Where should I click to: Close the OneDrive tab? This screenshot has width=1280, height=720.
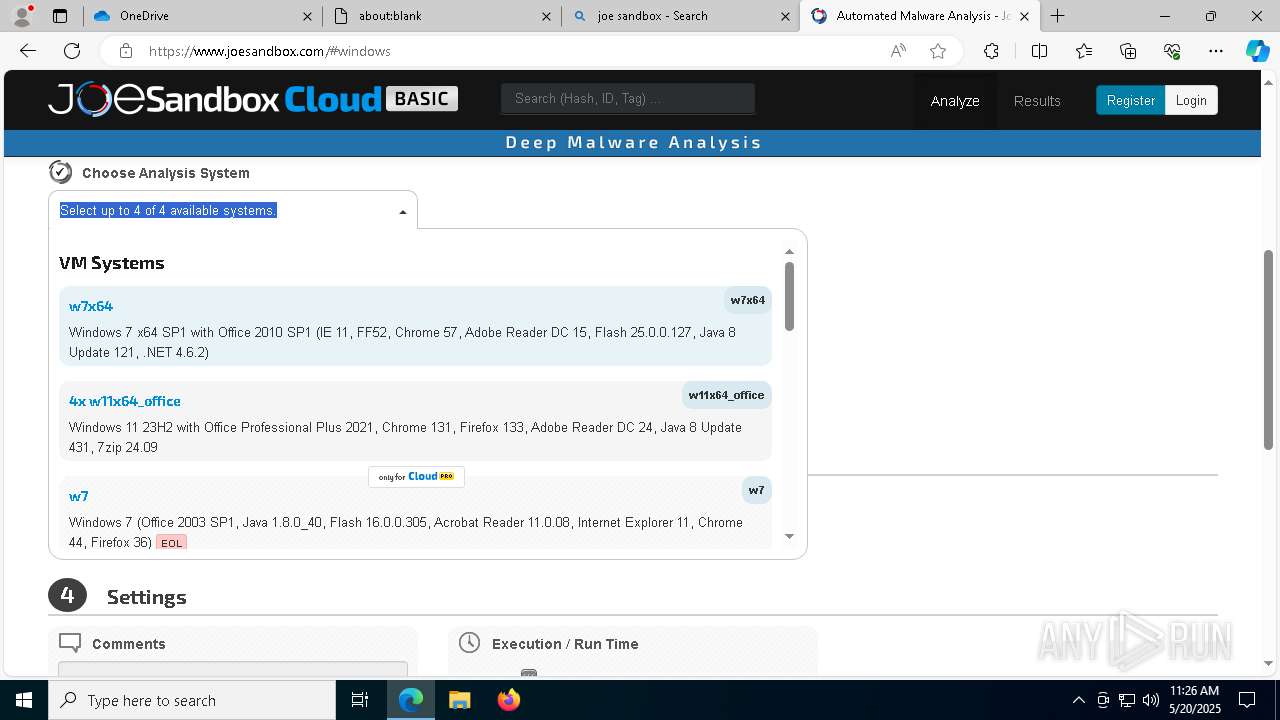click(x=307, y=16)
